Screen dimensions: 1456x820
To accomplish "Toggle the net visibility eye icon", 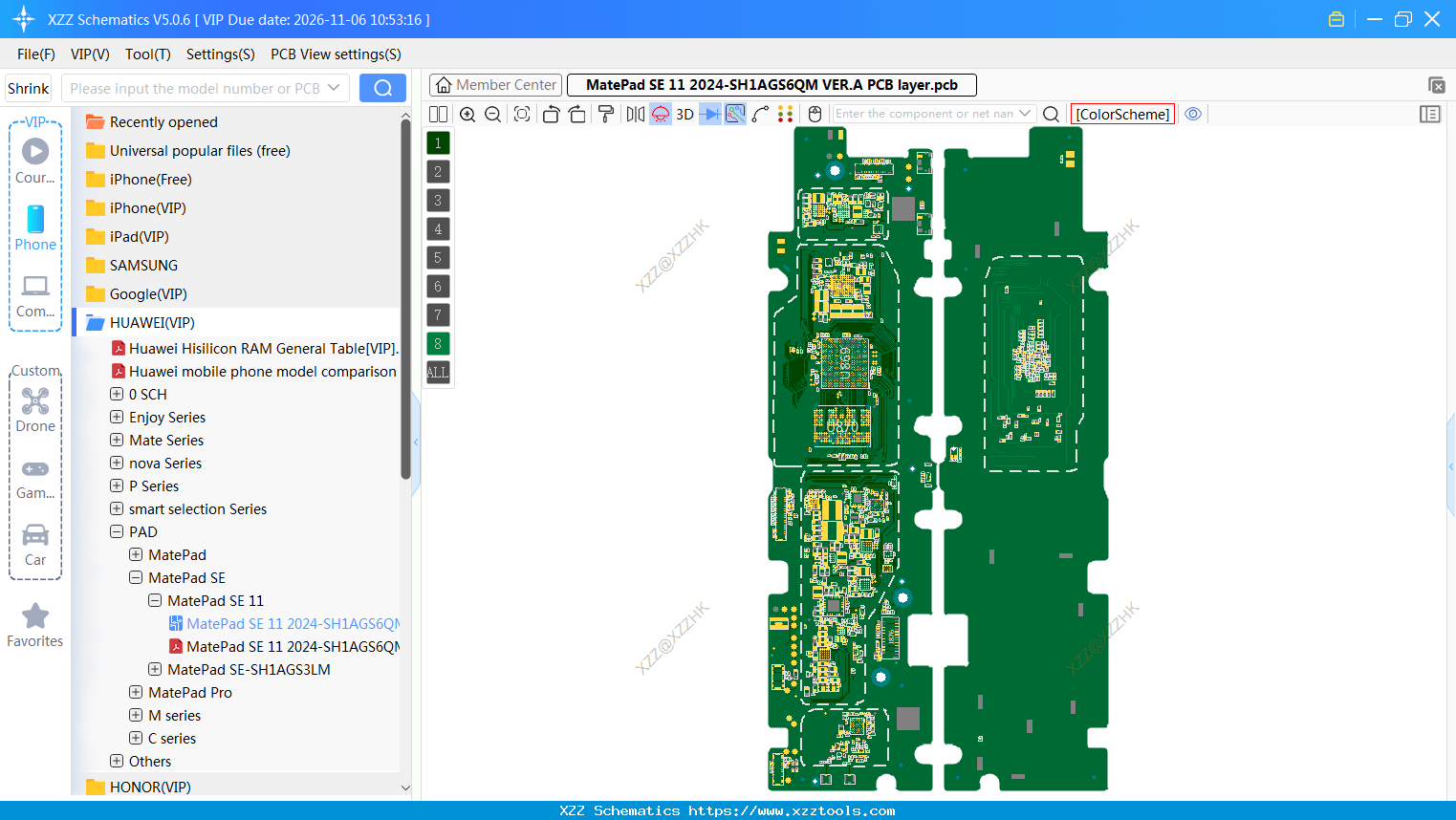I will pyautogui.click(x=1193, y=114).
